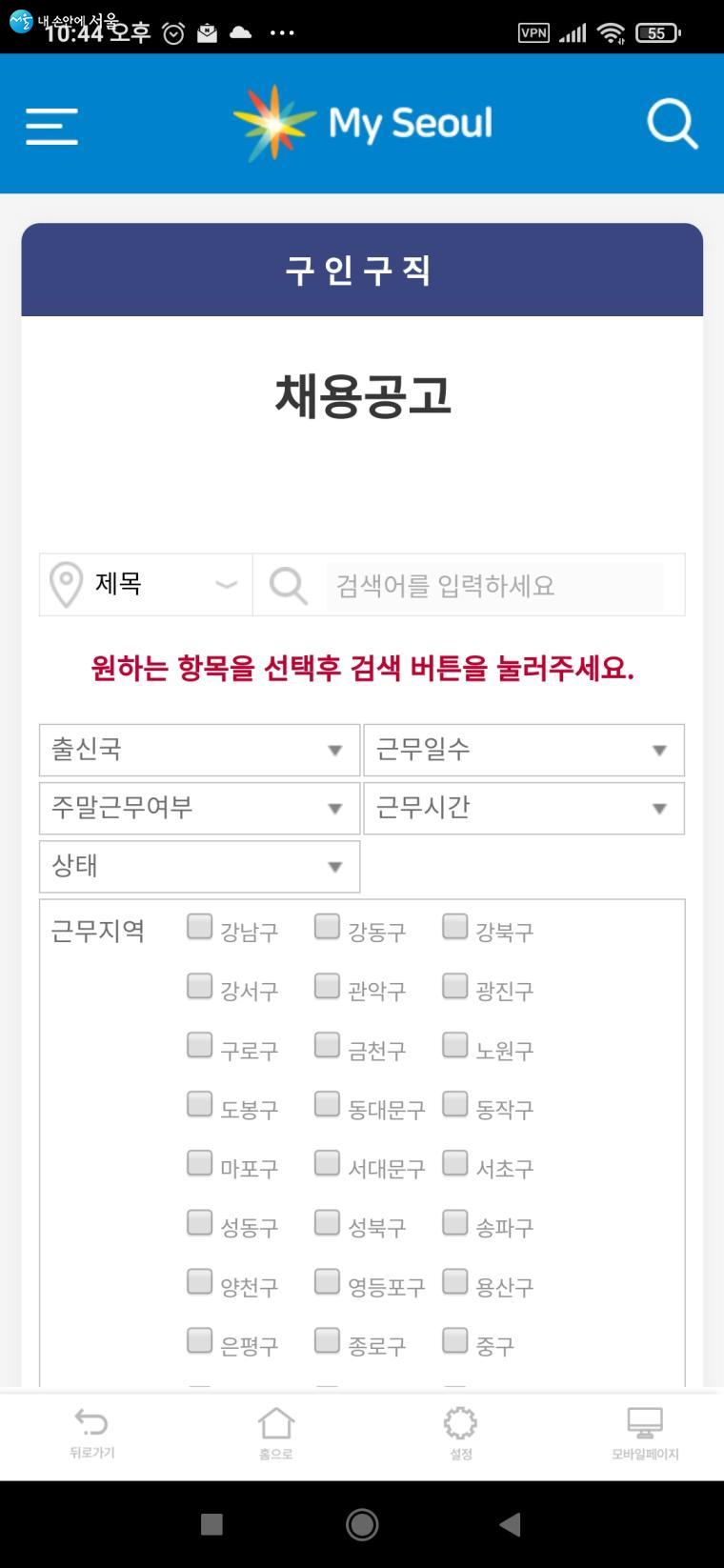Image resolution: width=724 pixels, height=1568 pixels.
Task: Tap the back arrow icon (뒤로가기)
Action: pyautogui.click(x=91, y=1432)
